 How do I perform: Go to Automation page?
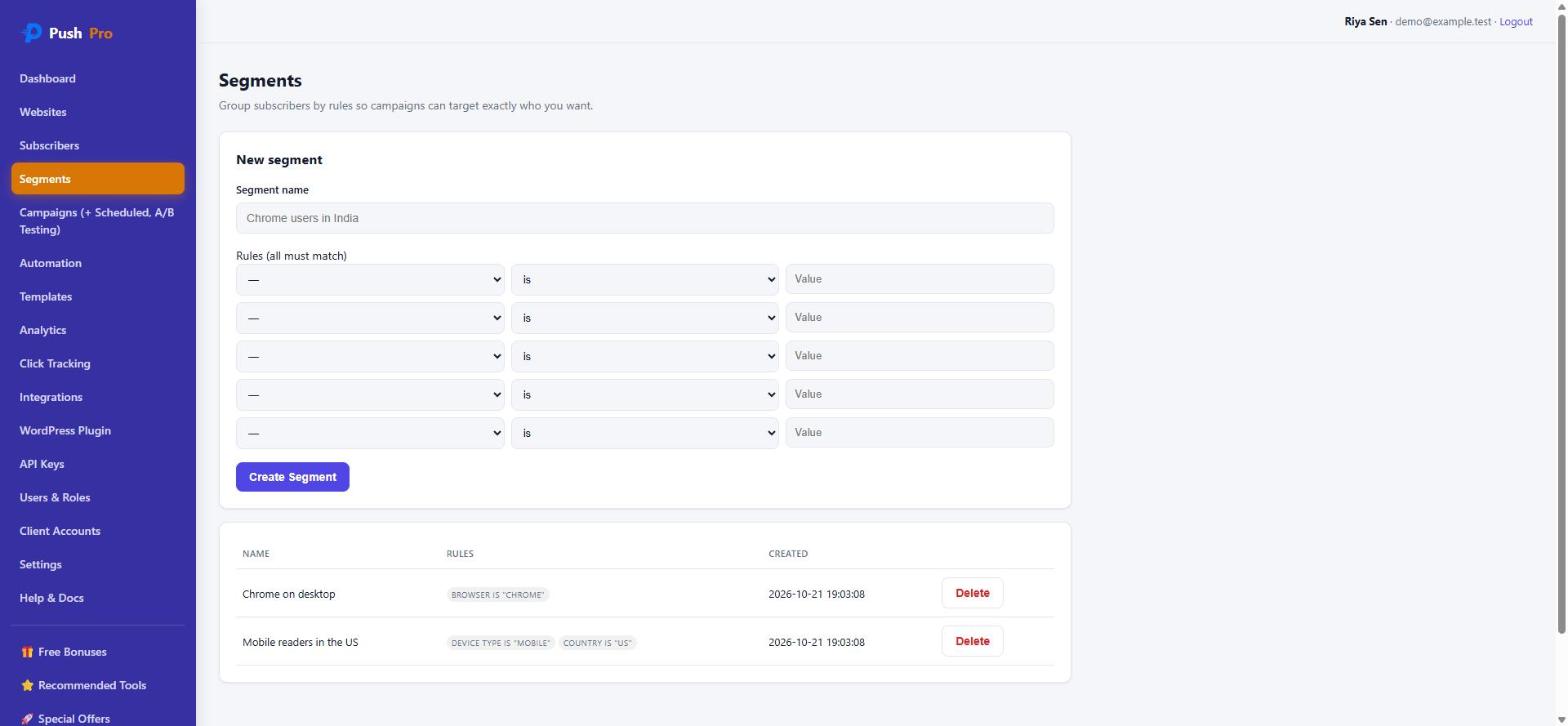[x=98, y=263]
